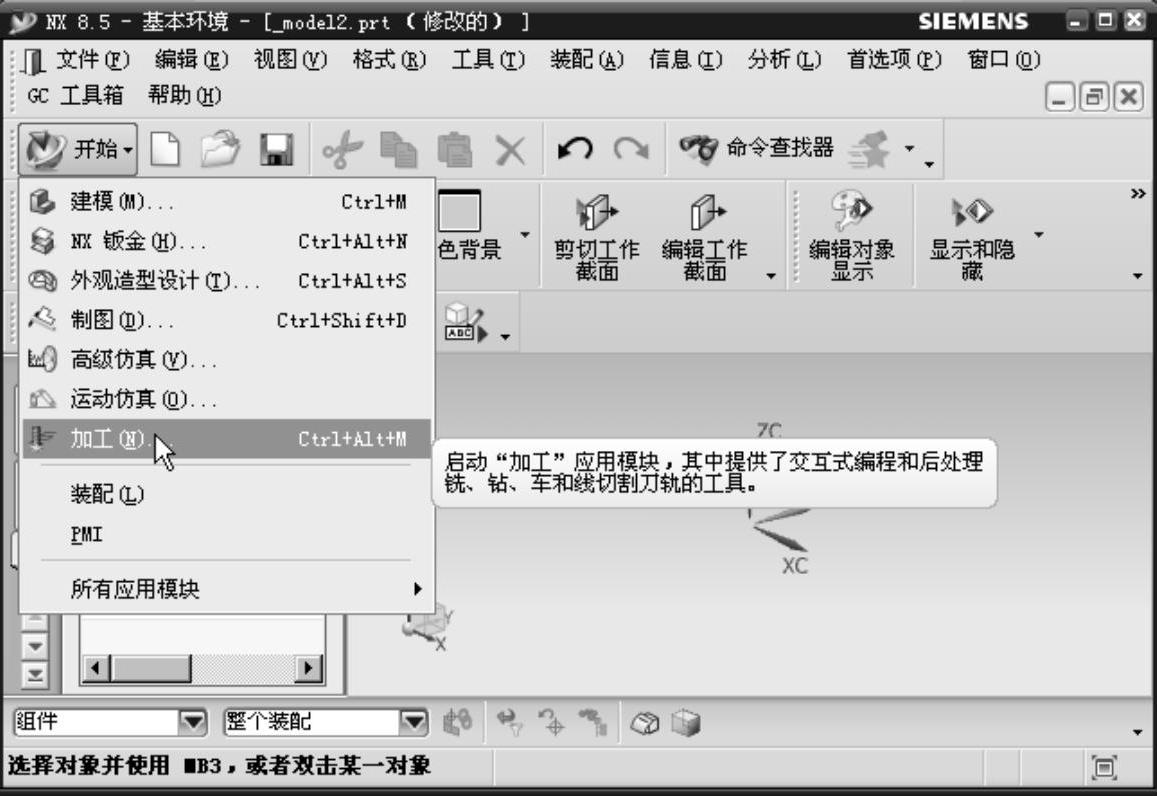The image size is (1157, 796).
Task: Click the full-screen icon in status bar
Action: tap(1105, 768)
